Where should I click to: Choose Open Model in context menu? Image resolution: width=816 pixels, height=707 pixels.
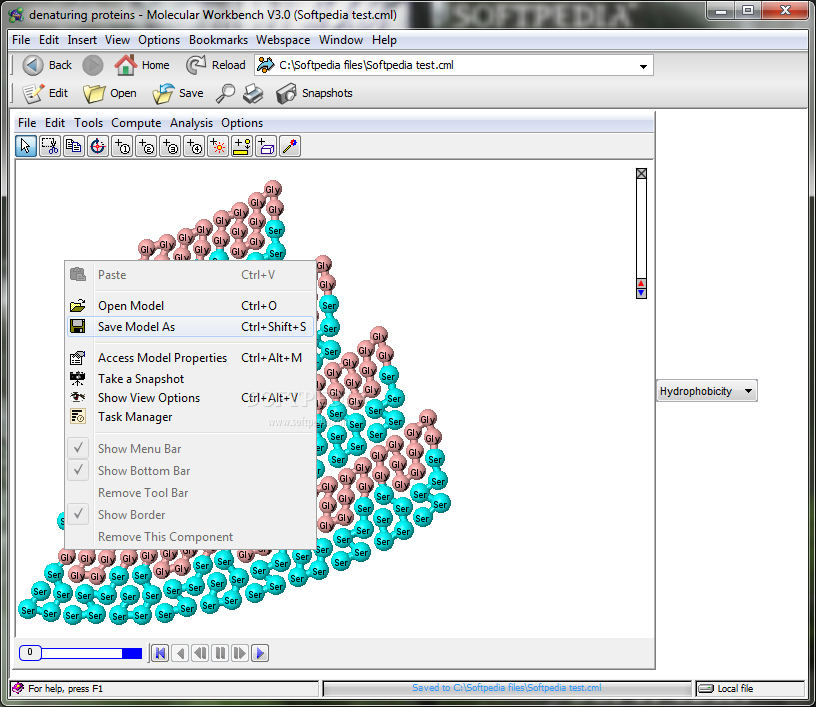pos(190,306)
